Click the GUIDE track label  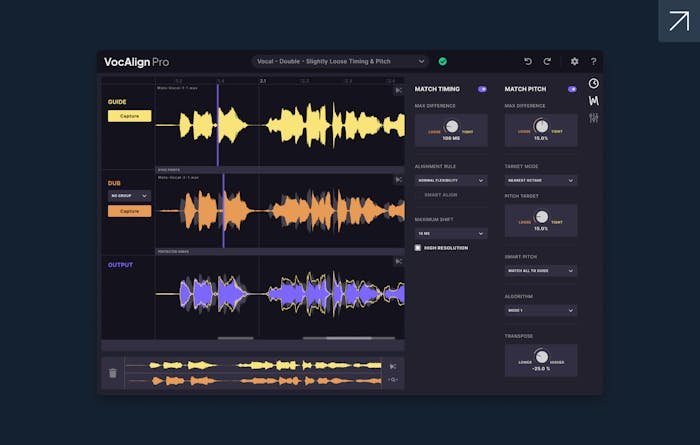tap(117, 102)
